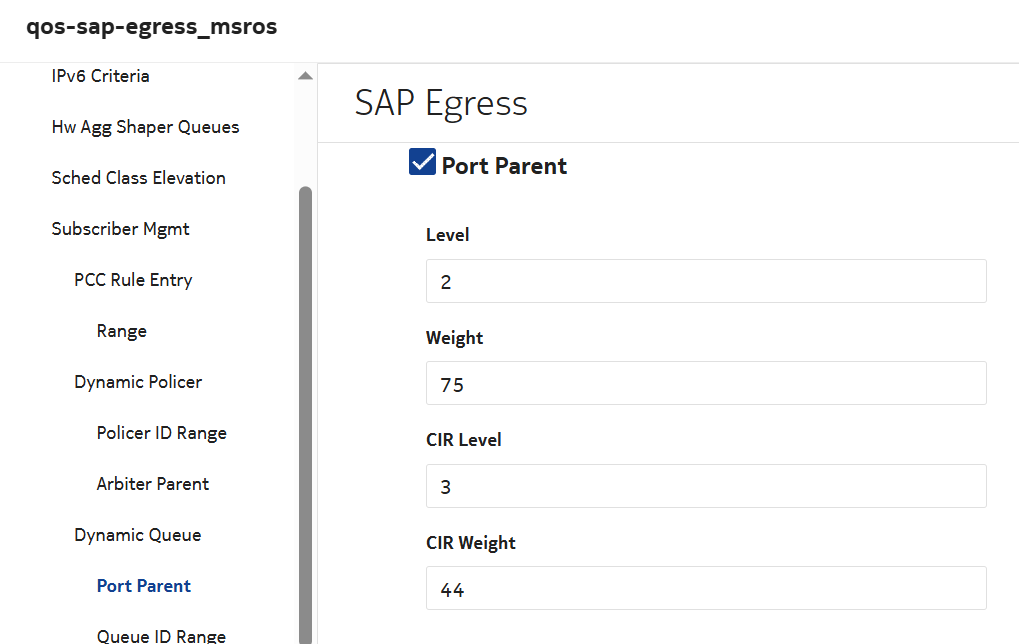This screenshot has height=644, width=1019.
Task: Select Hw Agg Shaper Queues item
Action: click(x=145, y=127)
